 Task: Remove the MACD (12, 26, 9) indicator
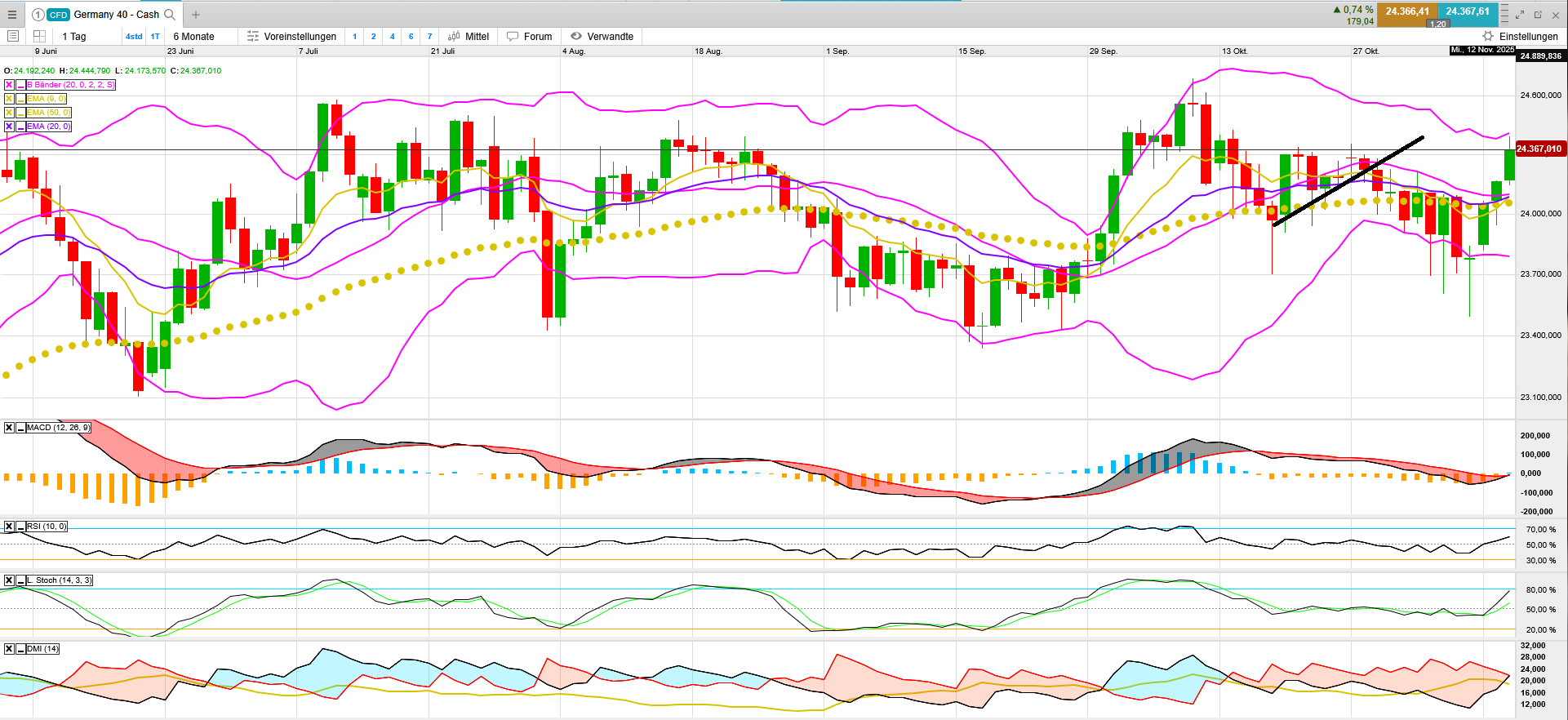(x=9, y=428)
